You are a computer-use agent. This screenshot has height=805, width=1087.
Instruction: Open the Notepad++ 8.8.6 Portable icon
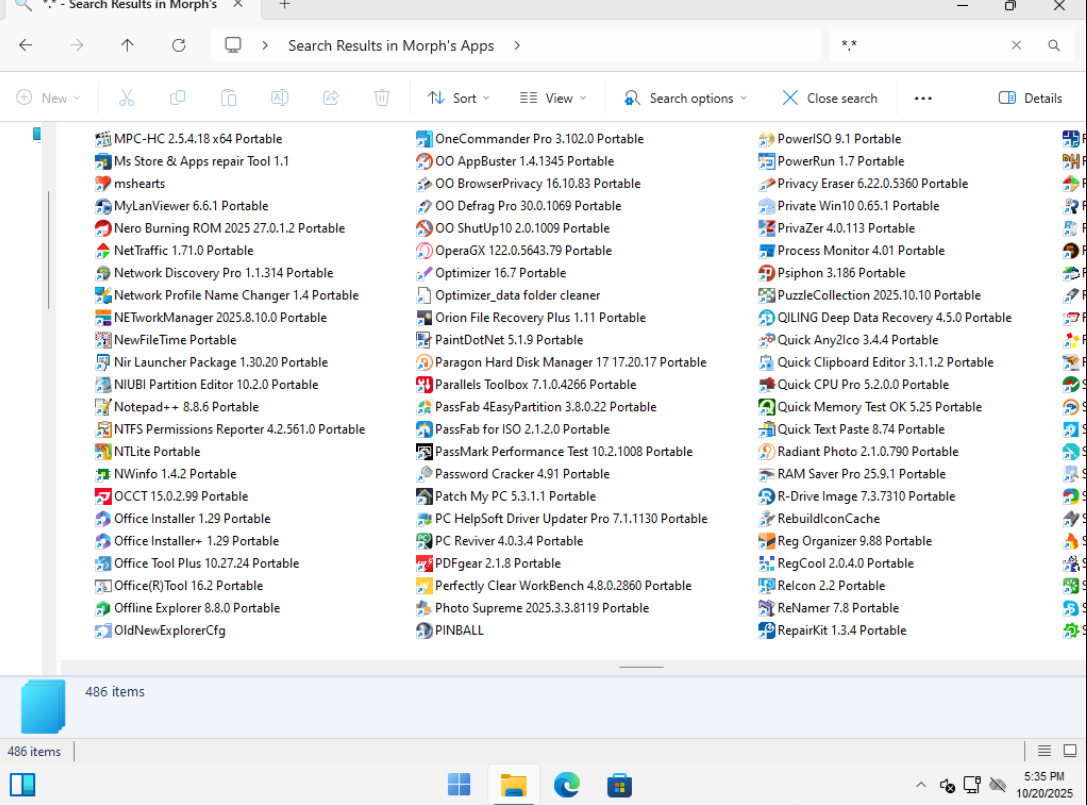(x=103, y=407)
